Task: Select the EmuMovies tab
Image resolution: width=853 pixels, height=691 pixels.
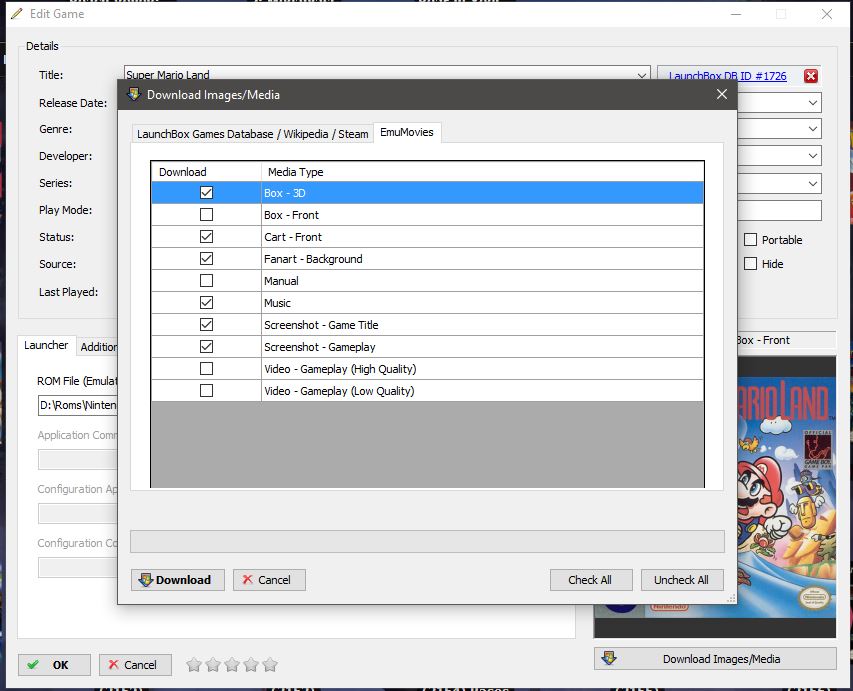Action: pyautogui.click(x=407, y=132)
